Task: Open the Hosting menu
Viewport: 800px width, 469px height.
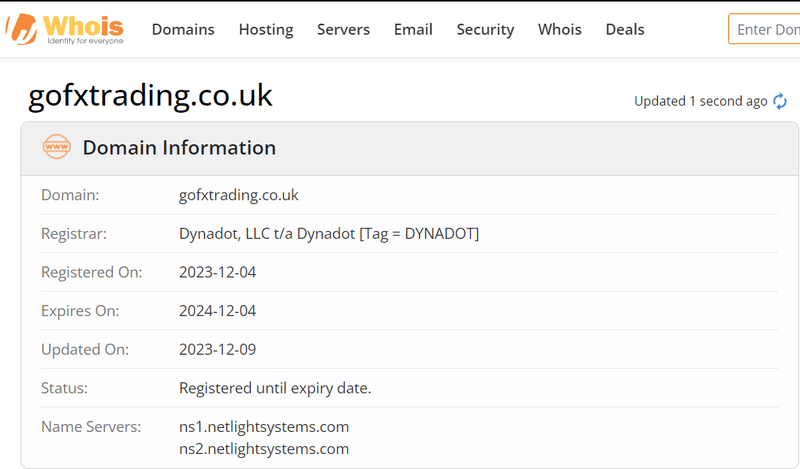Action: (266, 30)
